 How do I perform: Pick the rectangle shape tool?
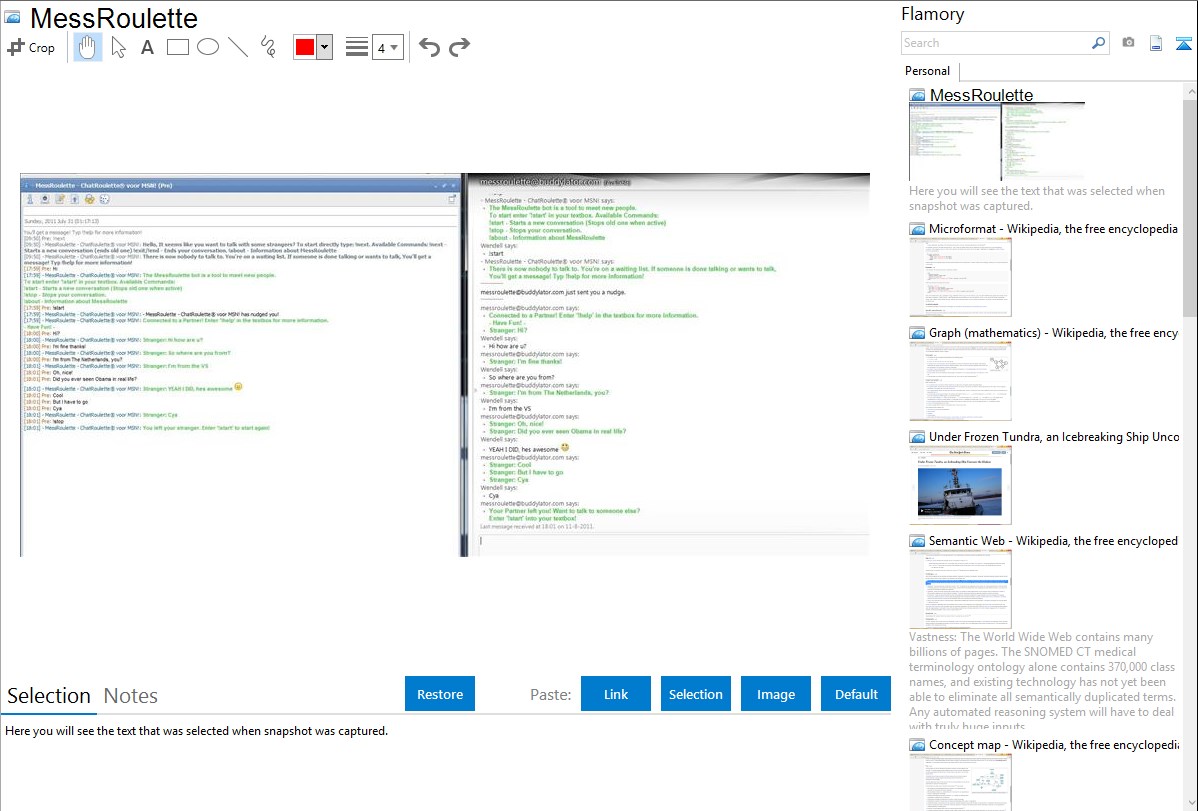178,47
